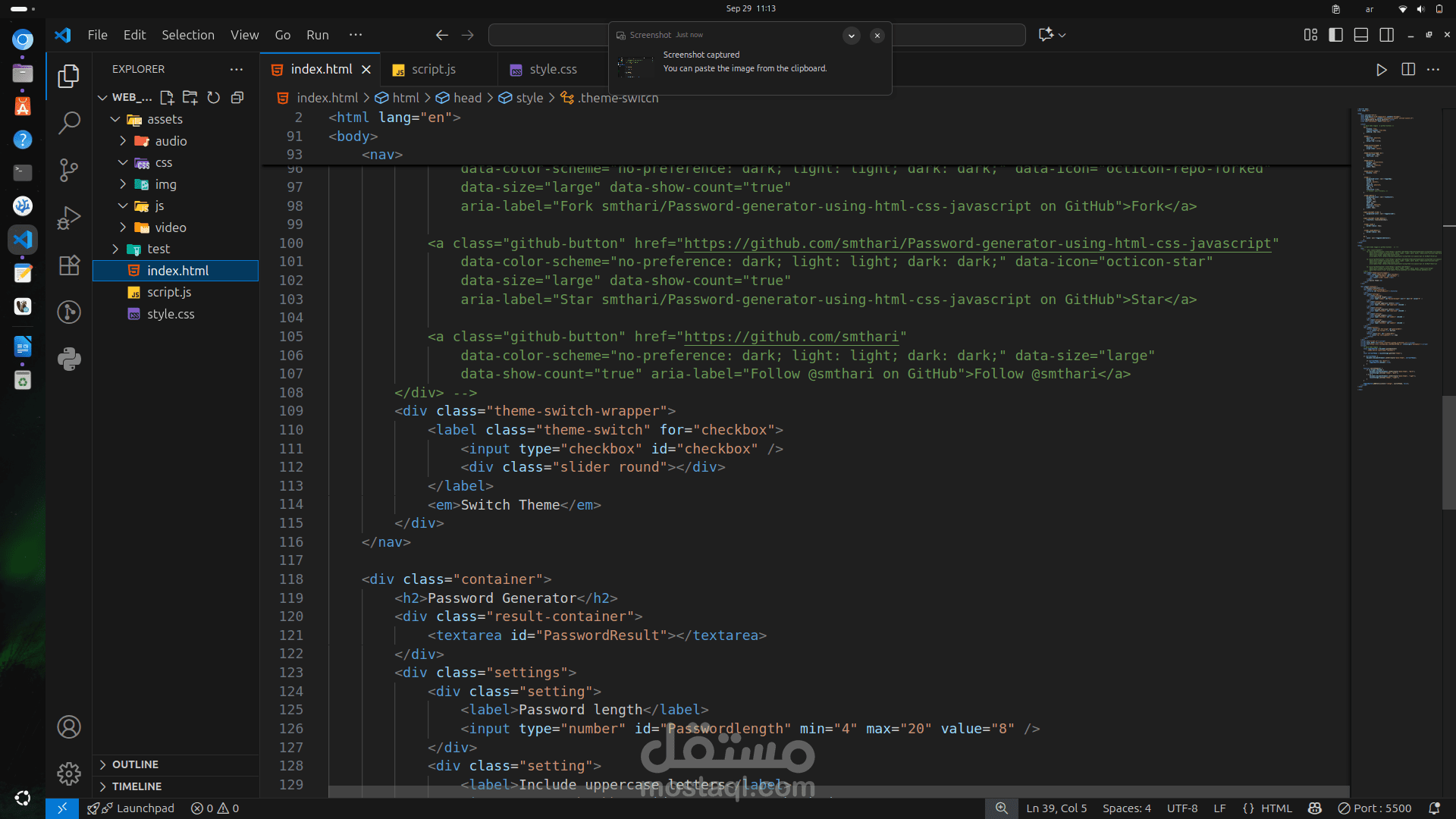This screenshot has width=1456, height=819.
Task: Refresh the Explorer file tree
Action: point(214,98)
